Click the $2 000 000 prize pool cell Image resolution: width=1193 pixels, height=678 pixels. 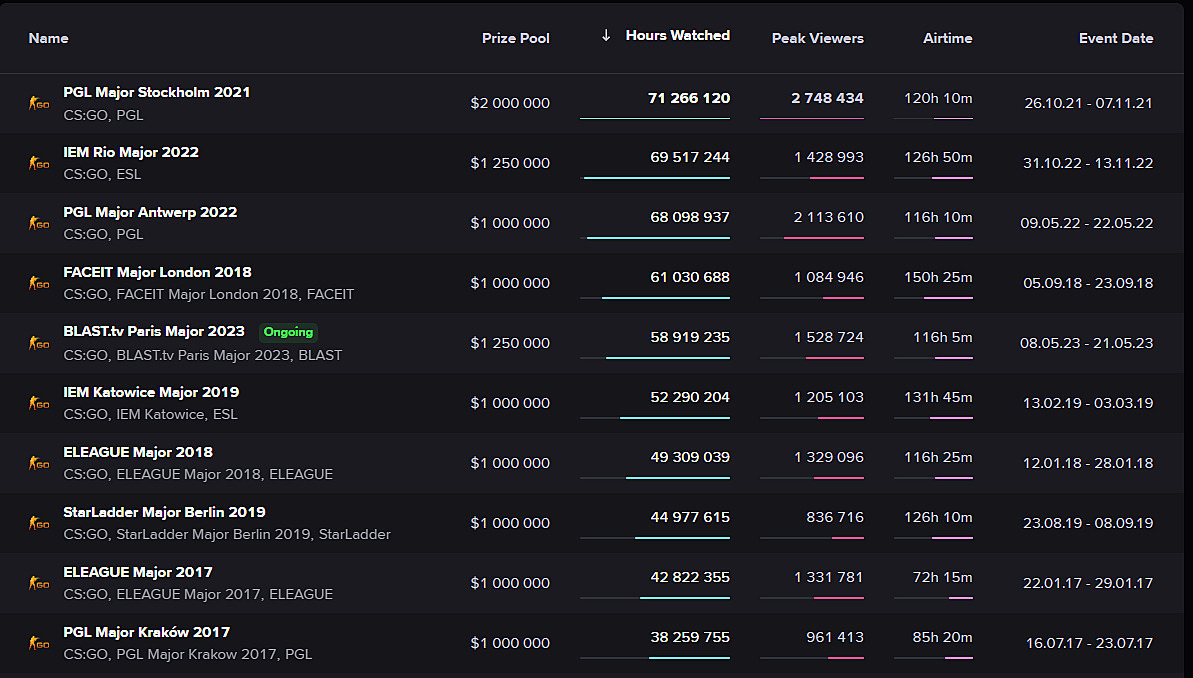tap(510, 103)
